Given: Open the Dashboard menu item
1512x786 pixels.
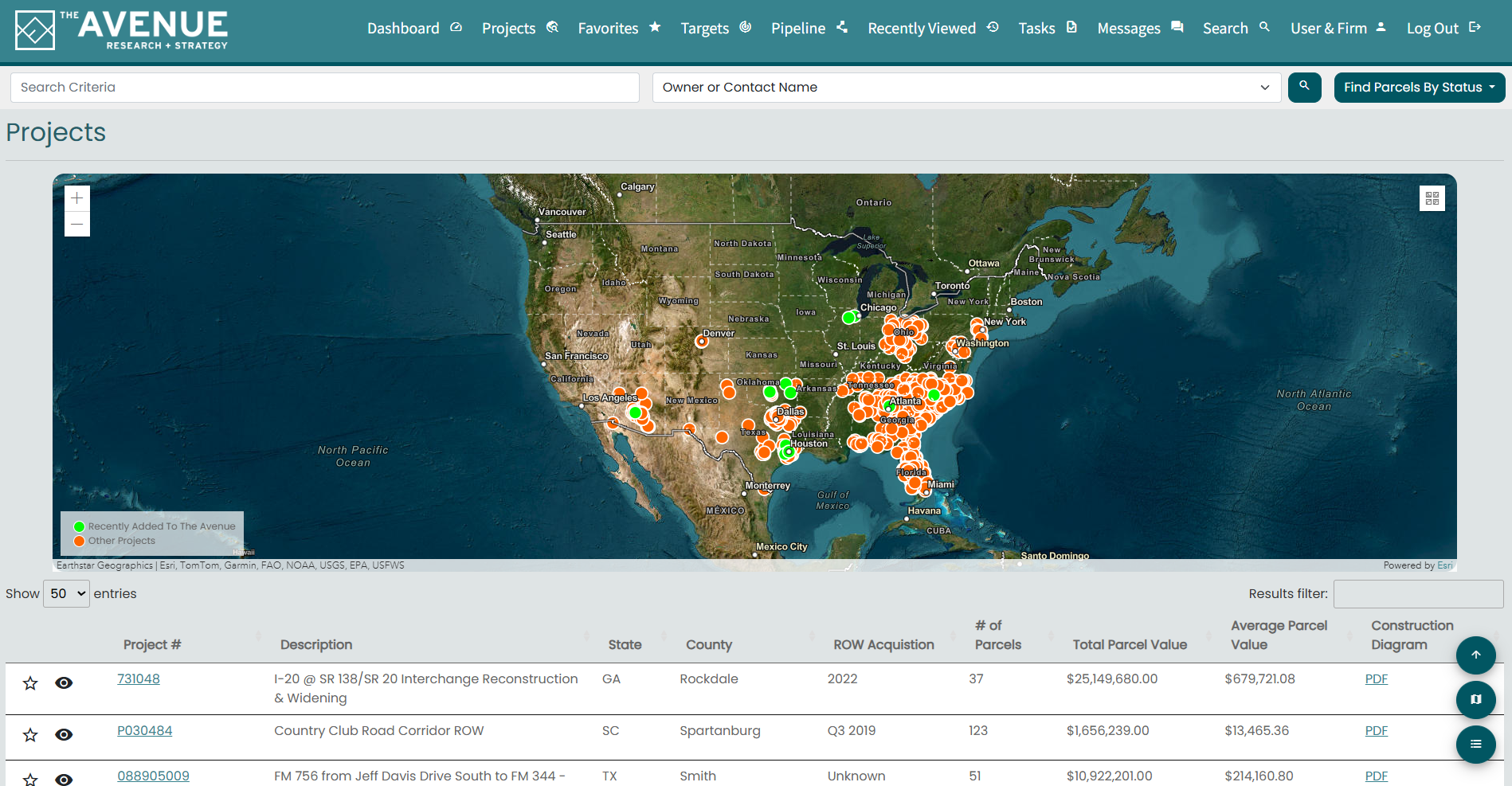Looking at the screenshot, I should [414, 29].
